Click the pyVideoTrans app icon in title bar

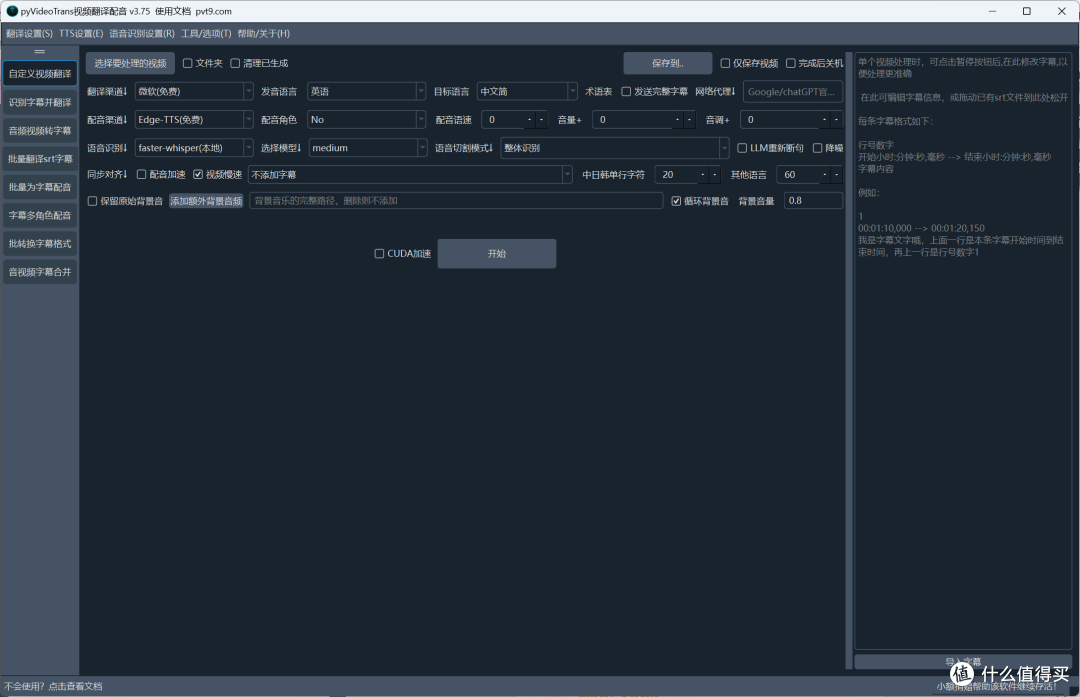[12, 11]
